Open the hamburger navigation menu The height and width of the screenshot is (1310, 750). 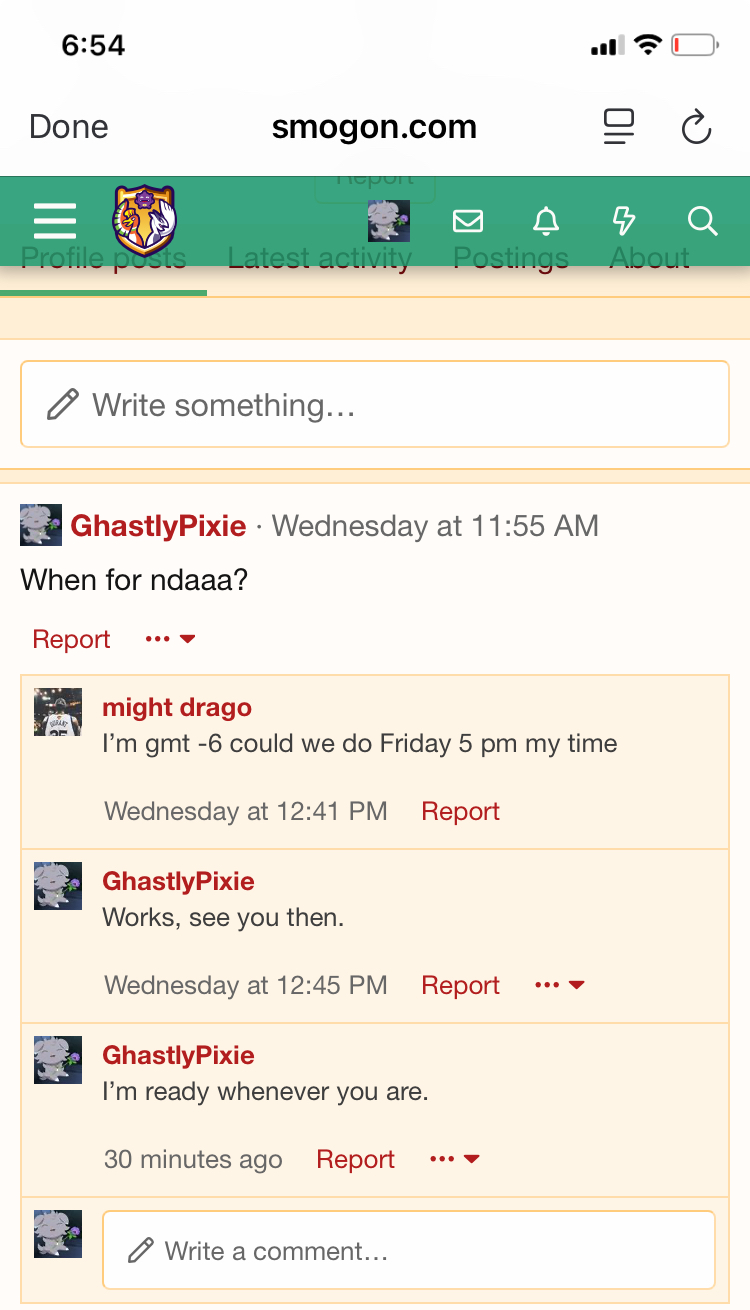(54, 220)
